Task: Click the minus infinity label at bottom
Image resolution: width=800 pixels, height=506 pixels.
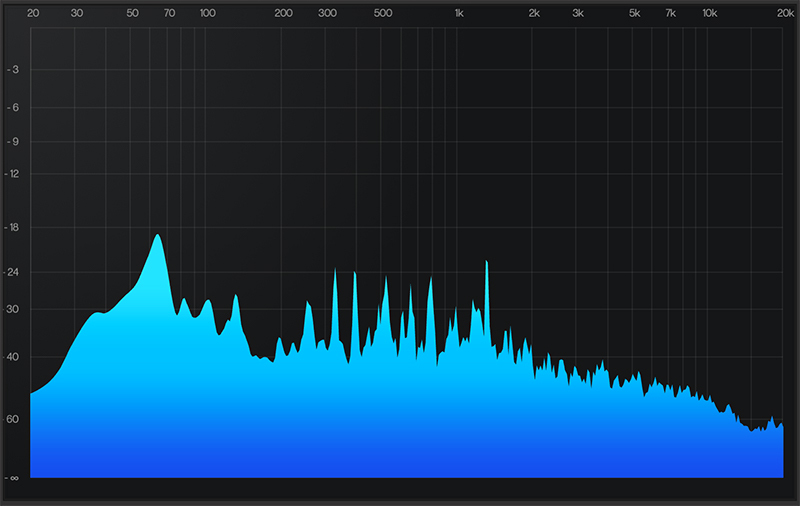Action: tap(14, 478)
